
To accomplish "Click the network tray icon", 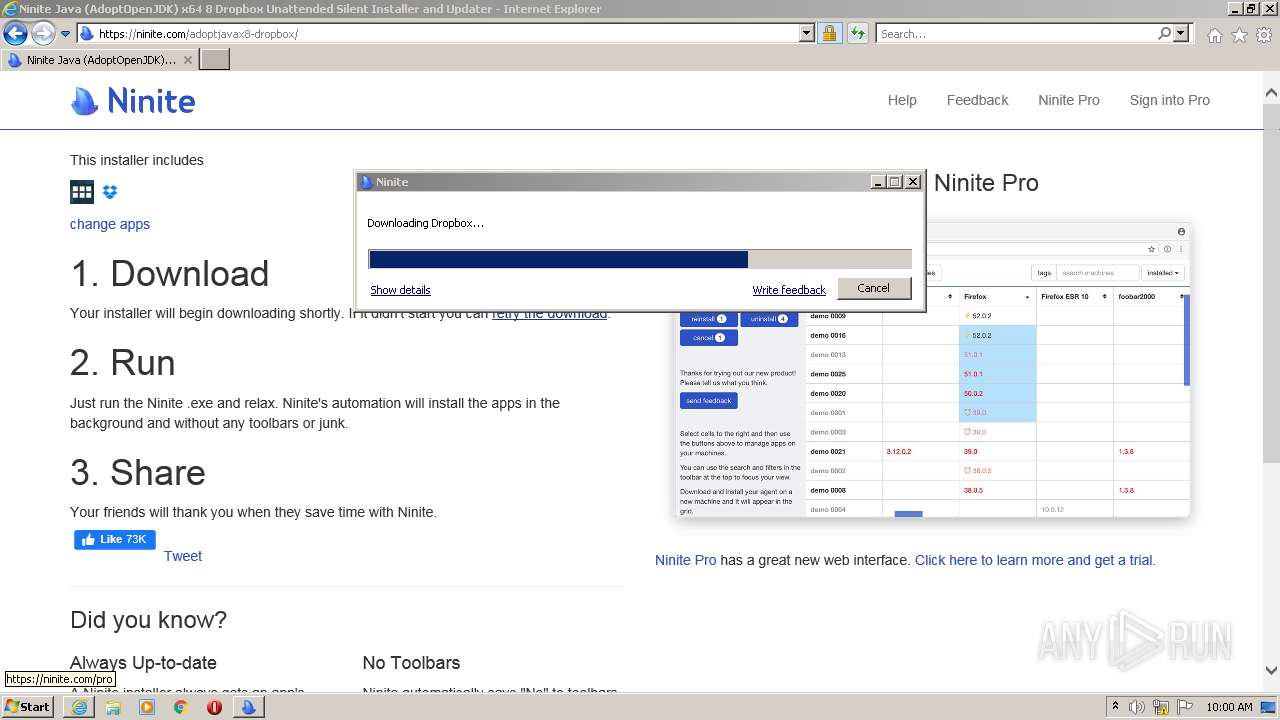I will 1162,707.
